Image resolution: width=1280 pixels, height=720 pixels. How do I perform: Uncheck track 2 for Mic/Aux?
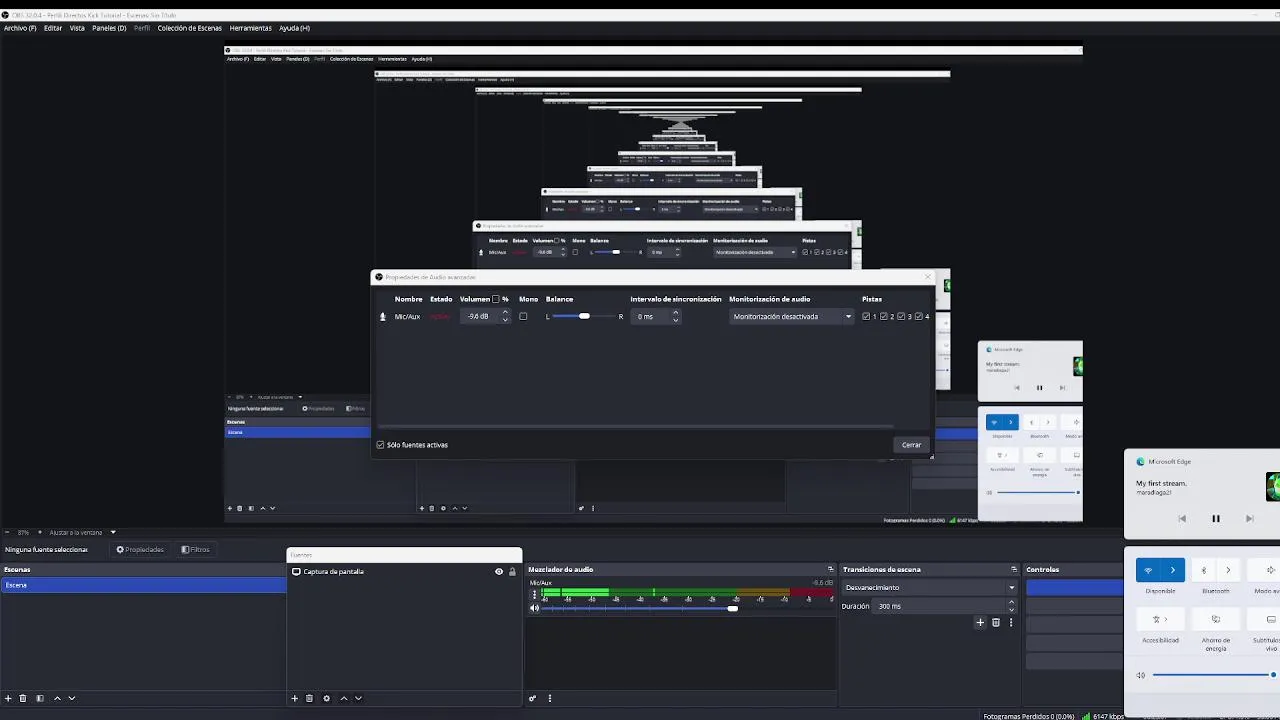884,316
